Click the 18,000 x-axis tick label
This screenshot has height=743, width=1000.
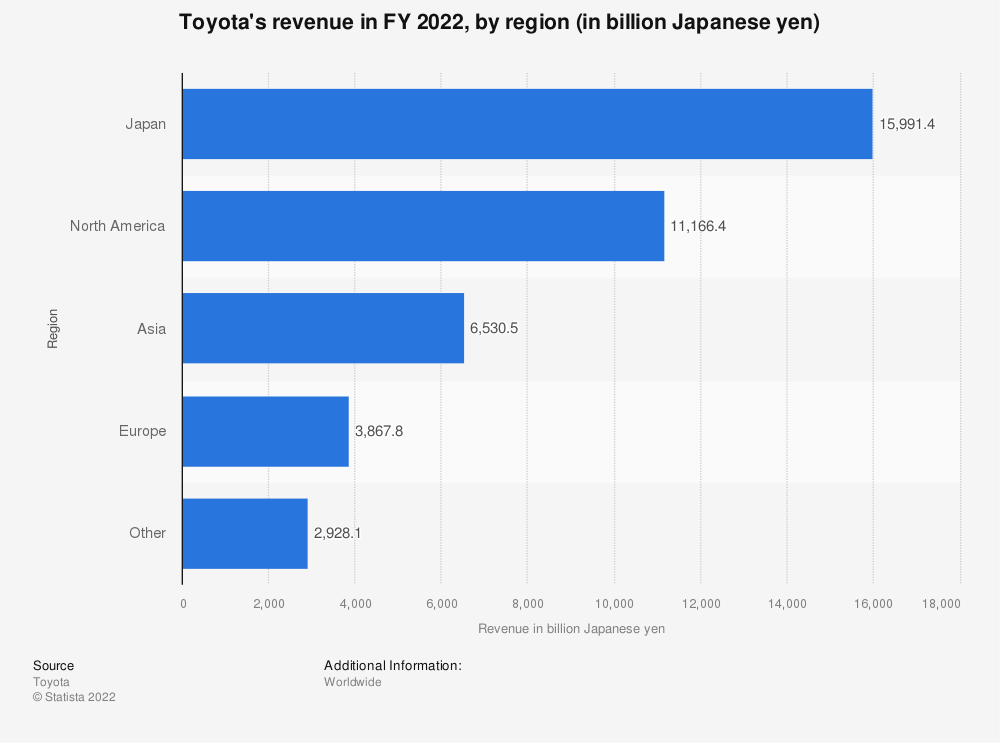tap(940, 603)
